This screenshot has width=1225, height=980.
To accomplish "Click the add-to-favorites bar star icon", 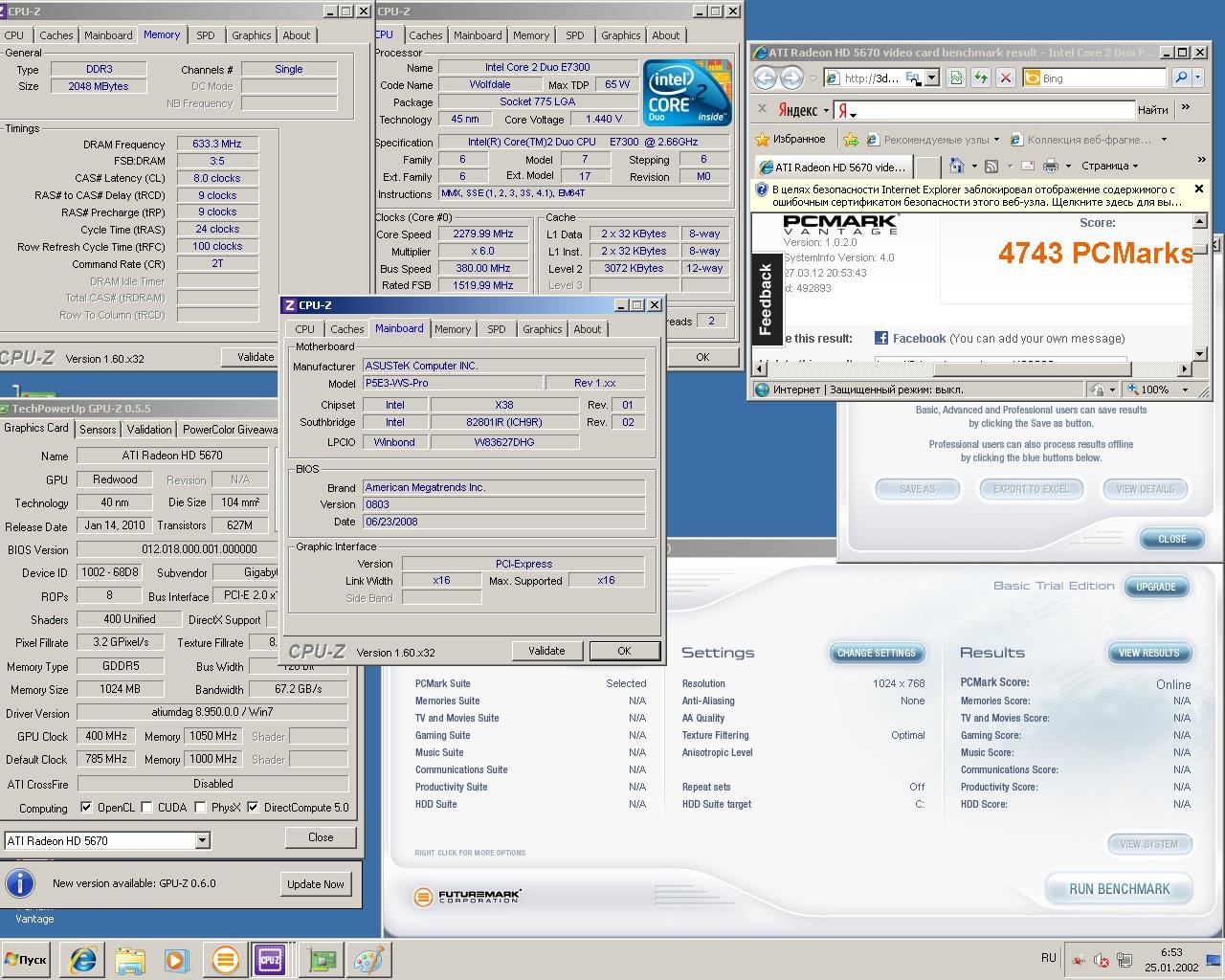I will 850,139.
